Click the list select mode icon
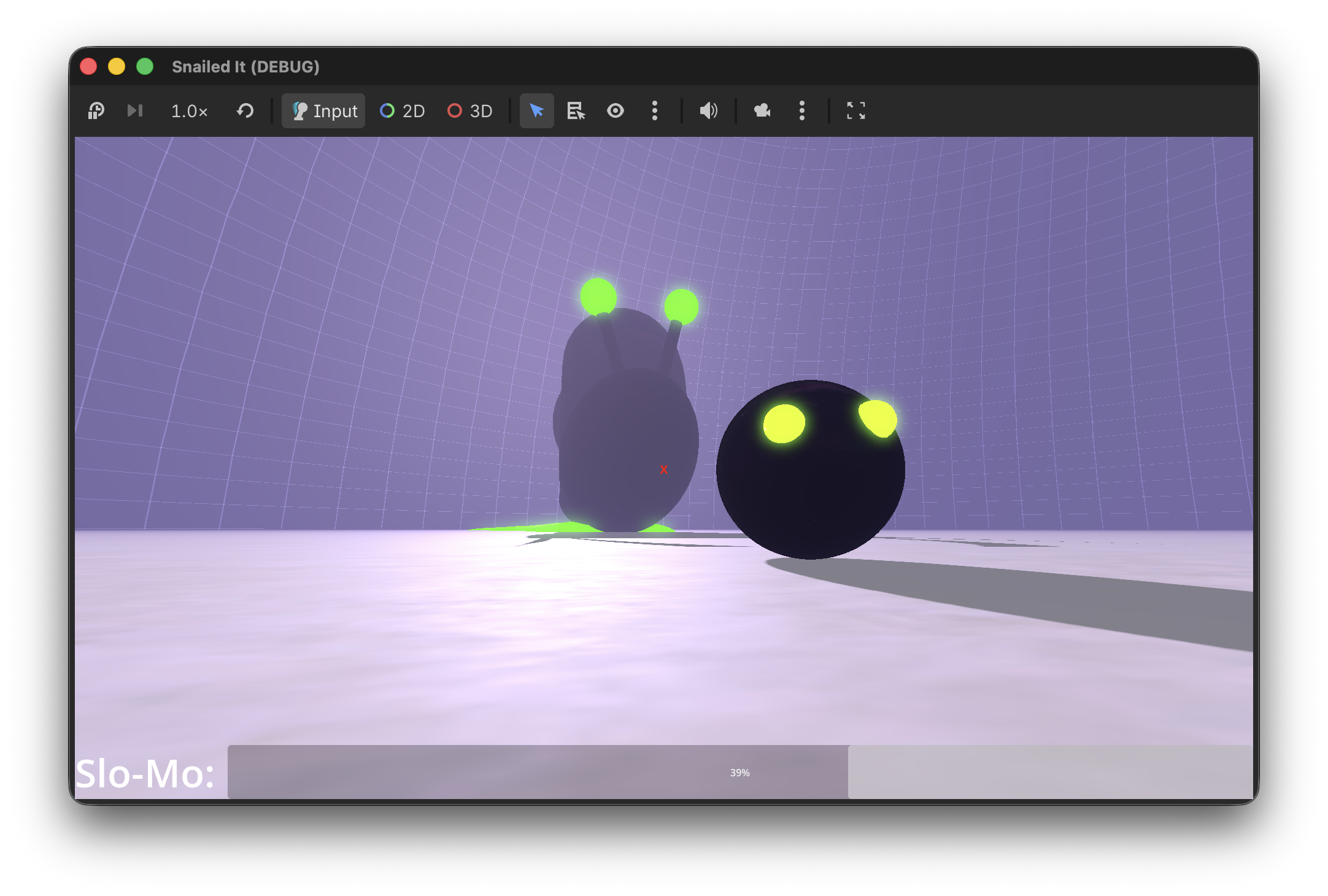This screenshot has width=1328, height=896. [576, 111]
